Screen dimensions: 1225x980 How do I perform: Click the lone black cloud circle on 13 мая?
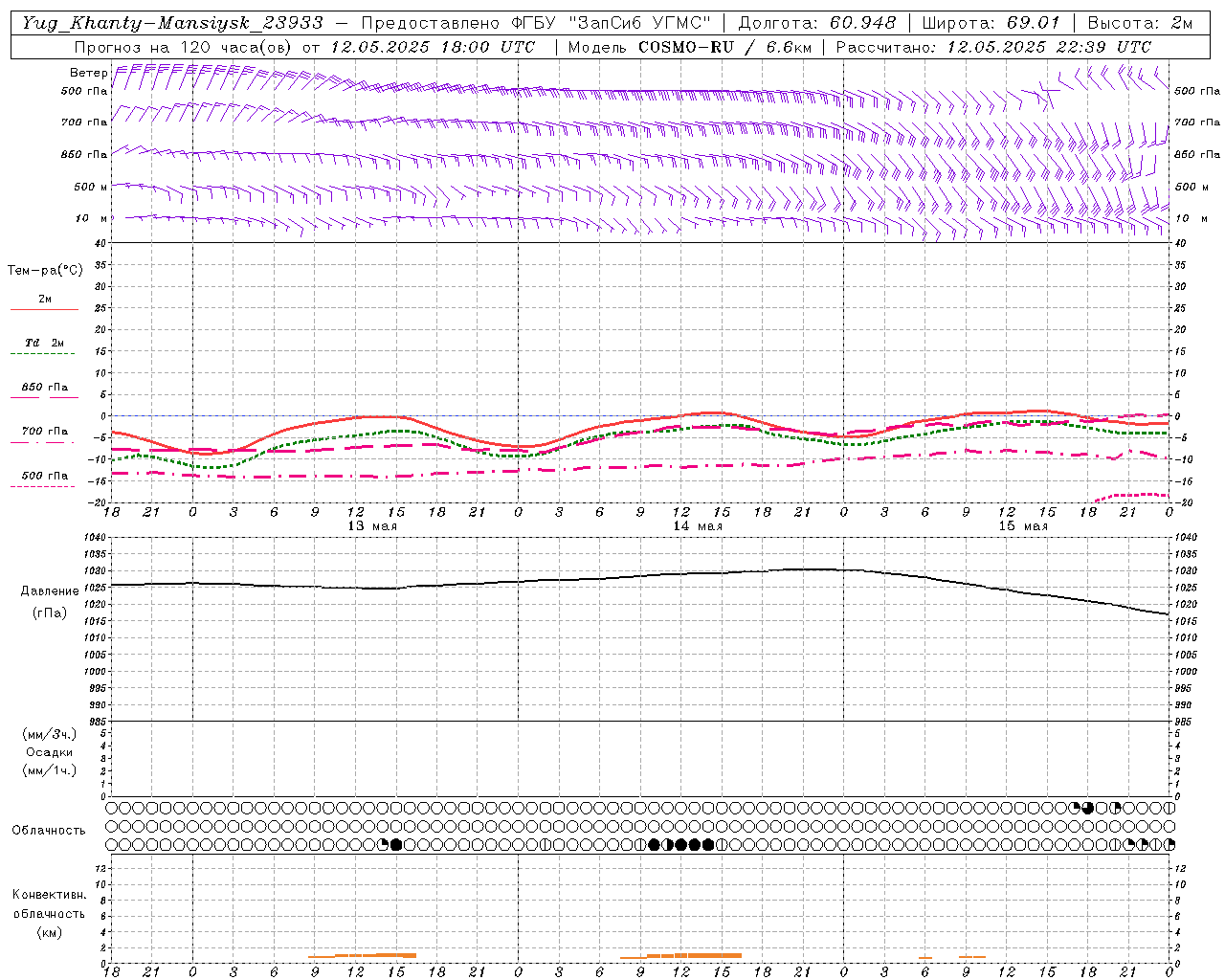(396, 844)
